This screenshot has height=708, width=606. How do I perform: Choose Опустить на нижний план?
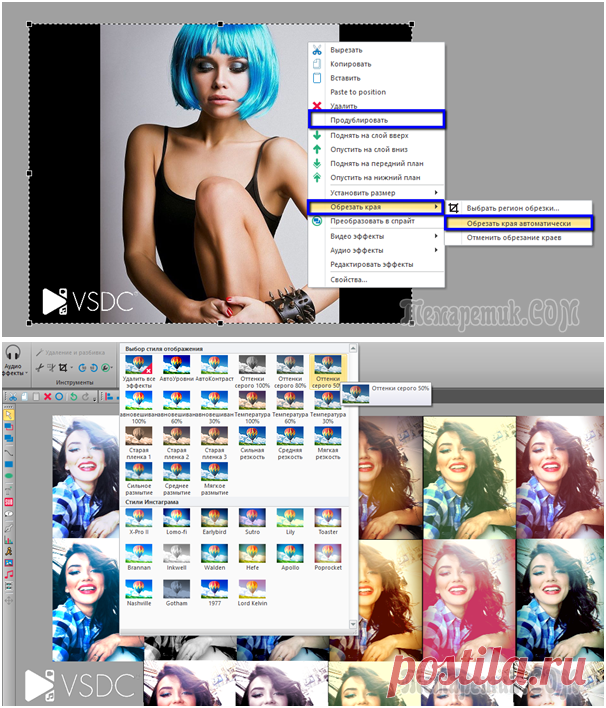click(376, 177)
